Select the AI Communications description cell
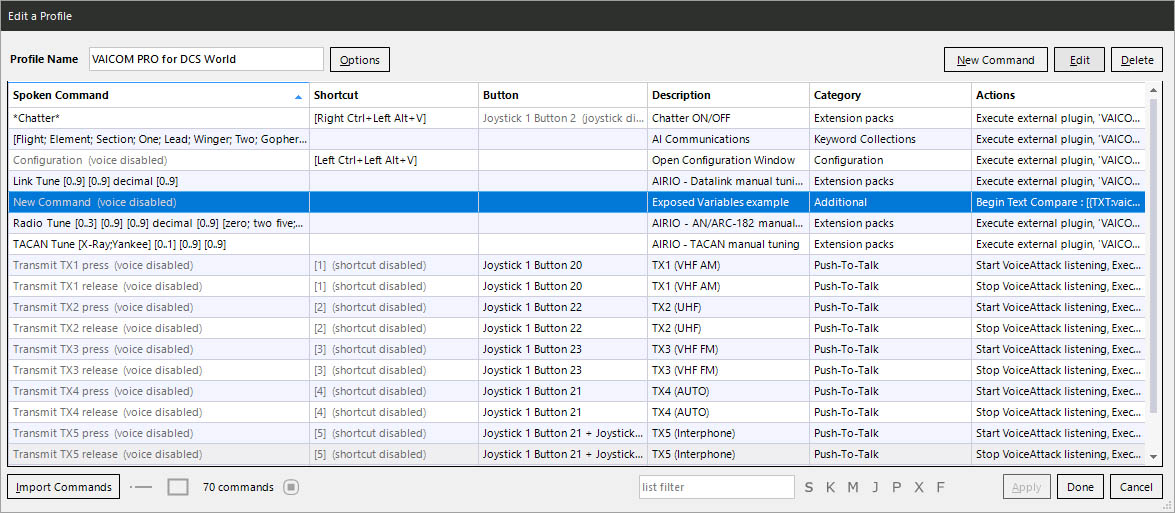 pos(728,139)
